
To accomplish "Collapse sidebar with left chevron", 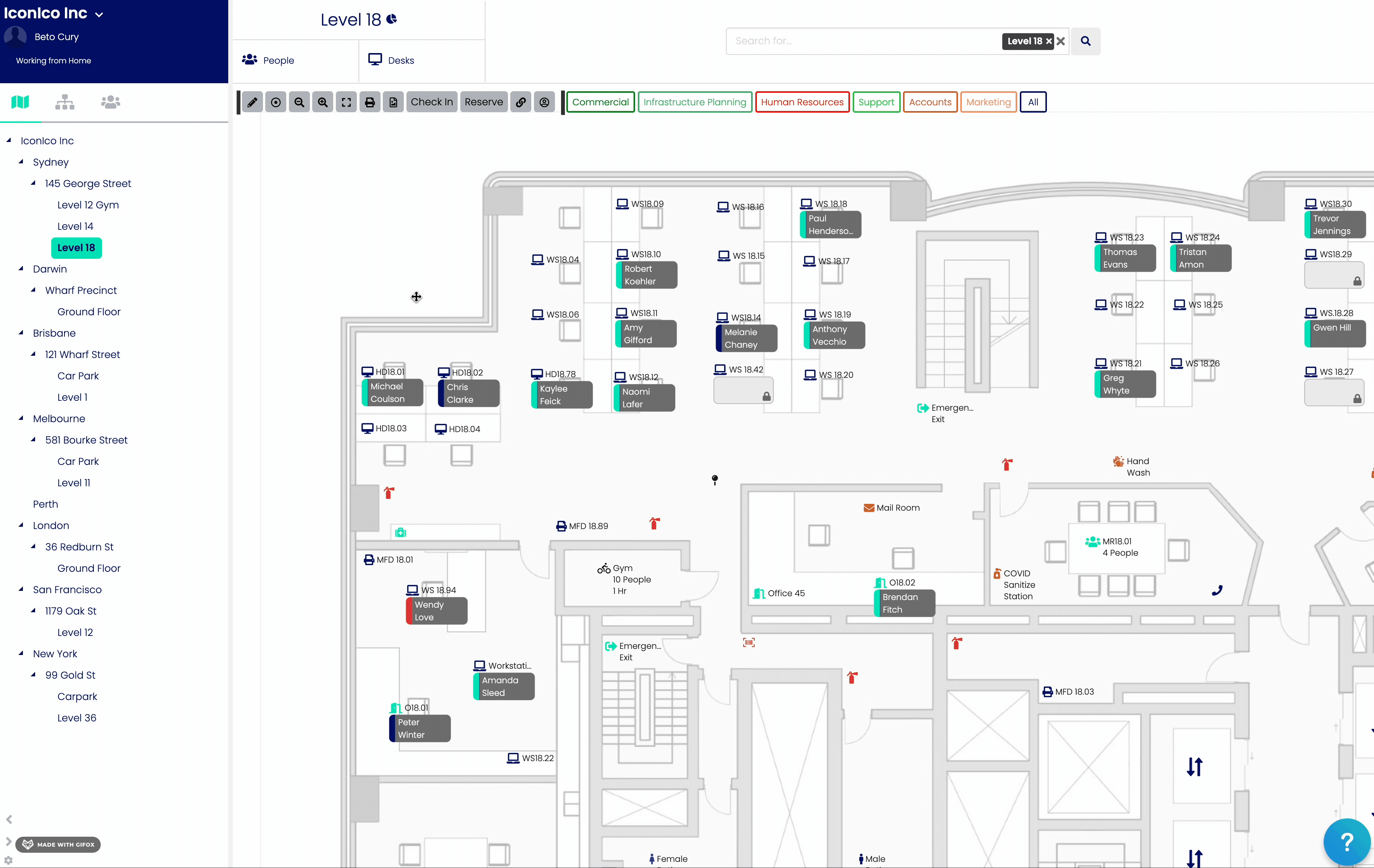I will (x=9, y=820).
